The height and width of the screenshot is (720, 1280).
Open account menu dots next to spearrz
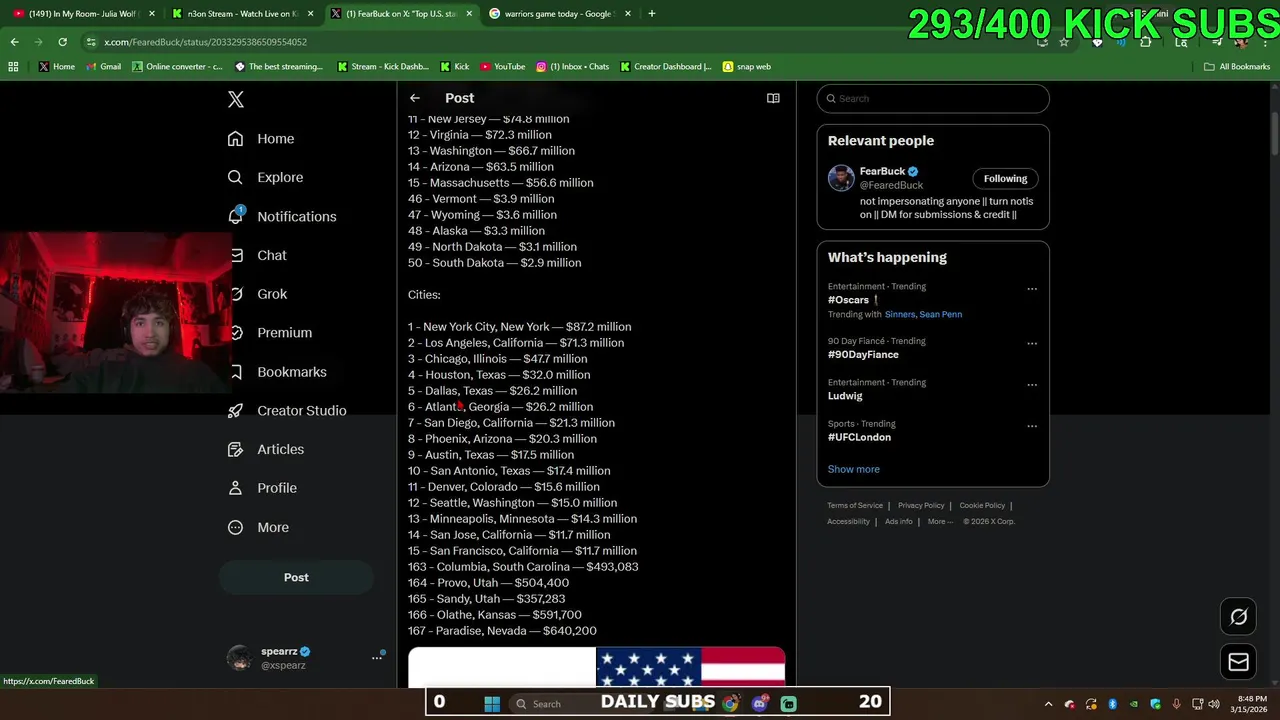tap(377, 657)
